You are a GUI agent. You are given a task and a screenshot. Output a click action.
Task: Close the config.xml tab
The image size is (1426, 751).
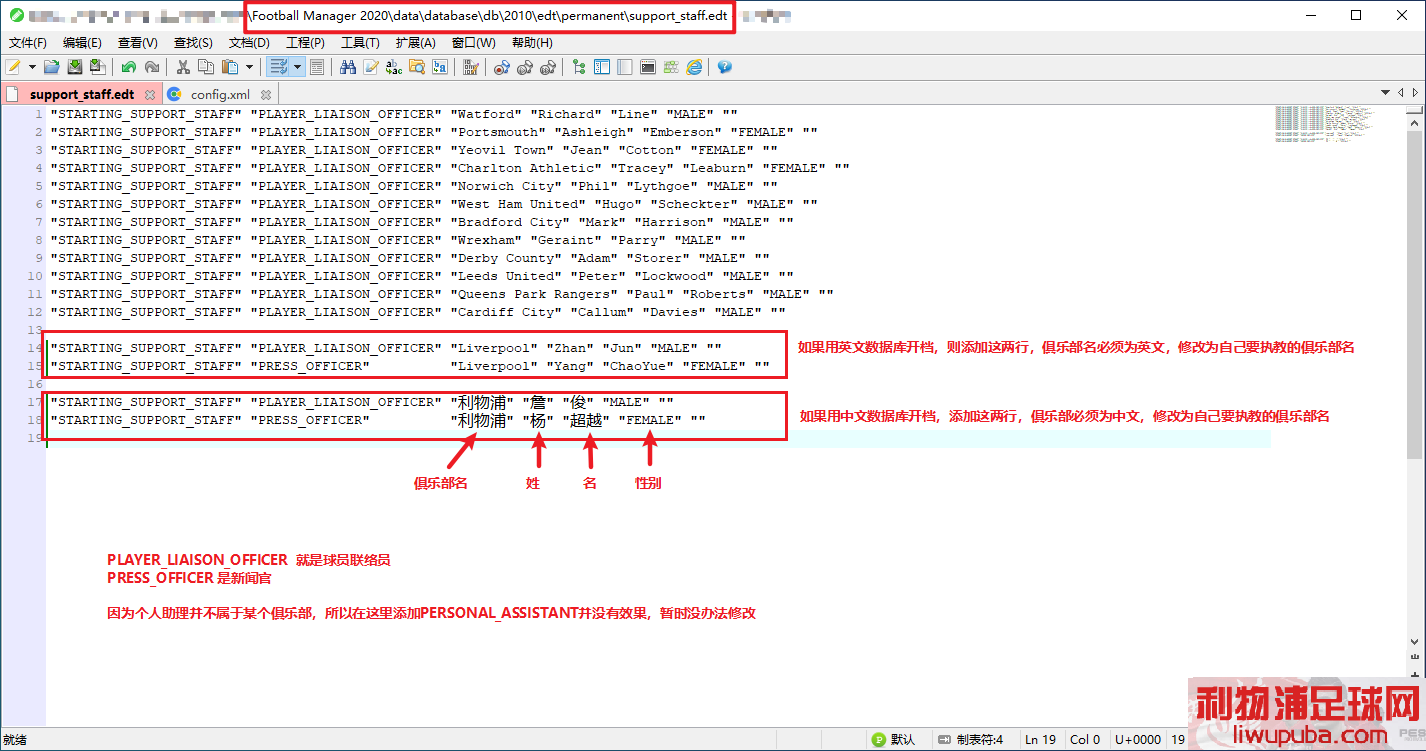(266, 95)
